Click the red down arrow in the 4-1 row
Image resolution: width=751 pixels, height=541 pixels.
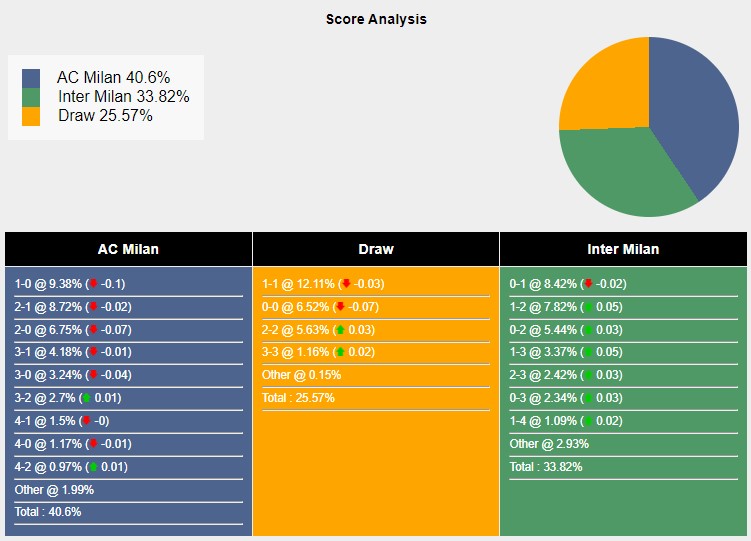click(86, 420)
